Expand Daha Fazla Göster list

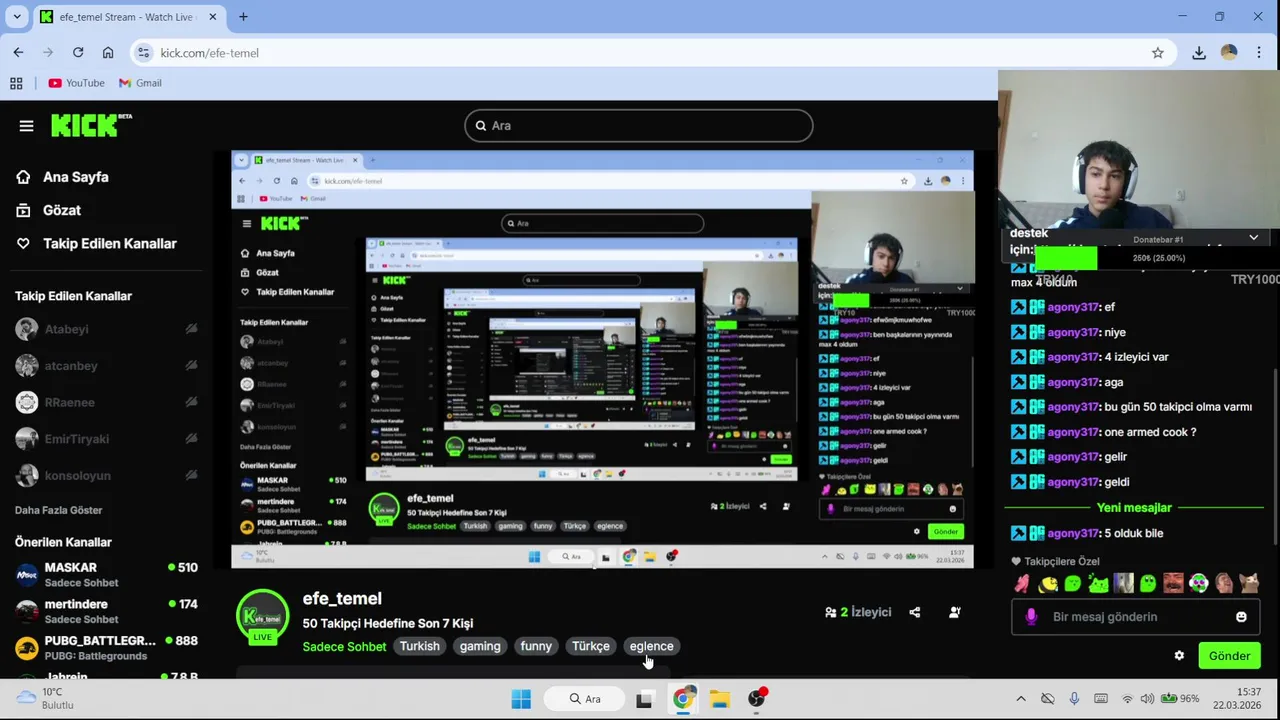click(x=58, y=510)
